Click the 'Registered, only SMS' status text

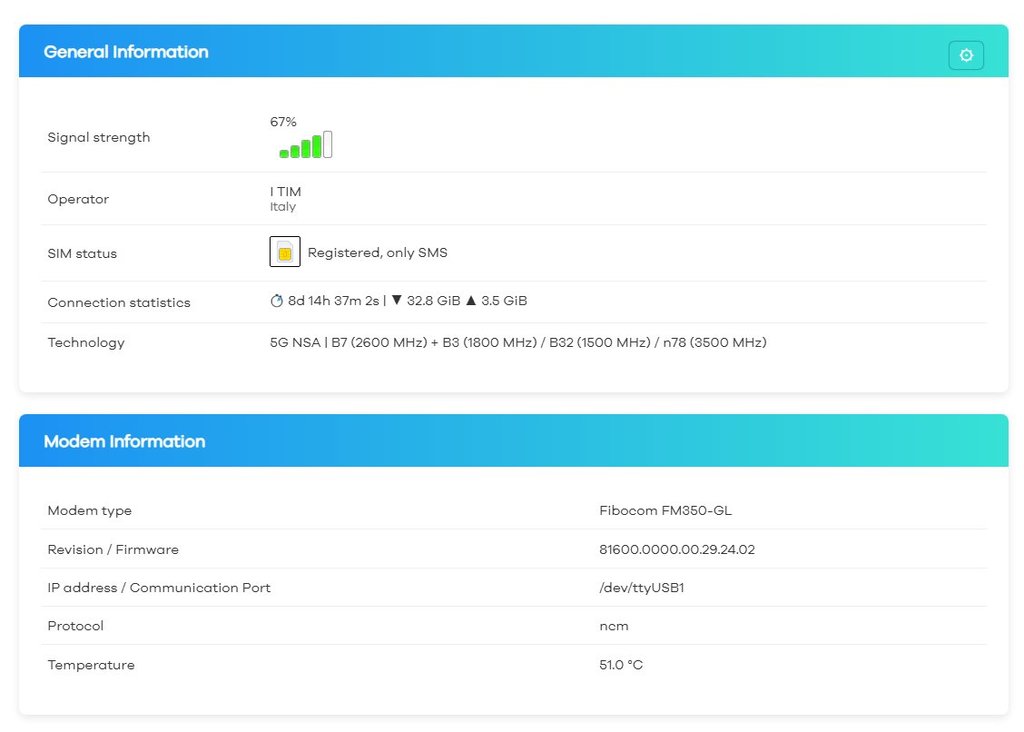pos(377,253)
